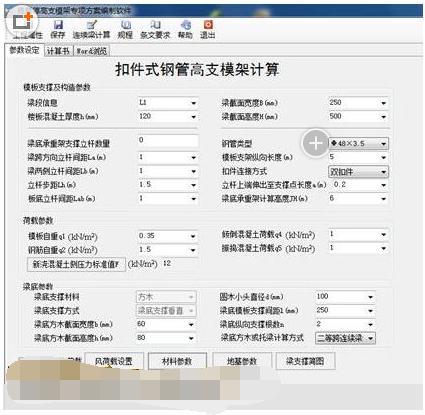The image size is (425, 415).
Task: Open the 钢筋自重q2 dropdown showing 1.5
Action: point(168,250)
